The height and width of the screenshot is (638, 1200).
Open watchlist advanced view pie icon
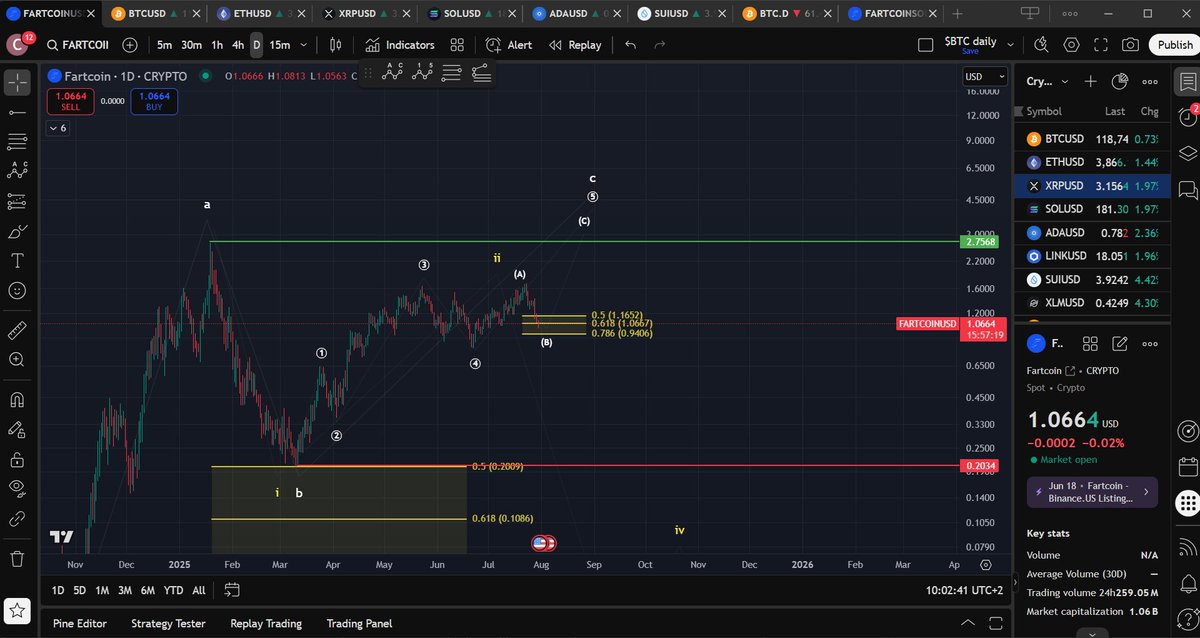click(x=1121, y=82)
